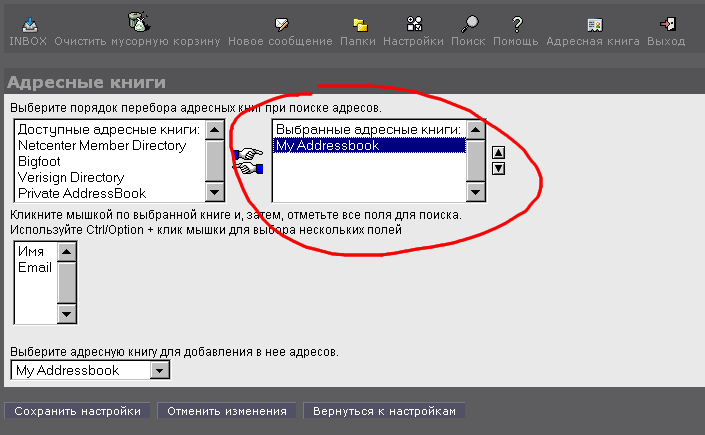Click Отменить изменения button
Screen dimensions: 705x435
point(227,411)
